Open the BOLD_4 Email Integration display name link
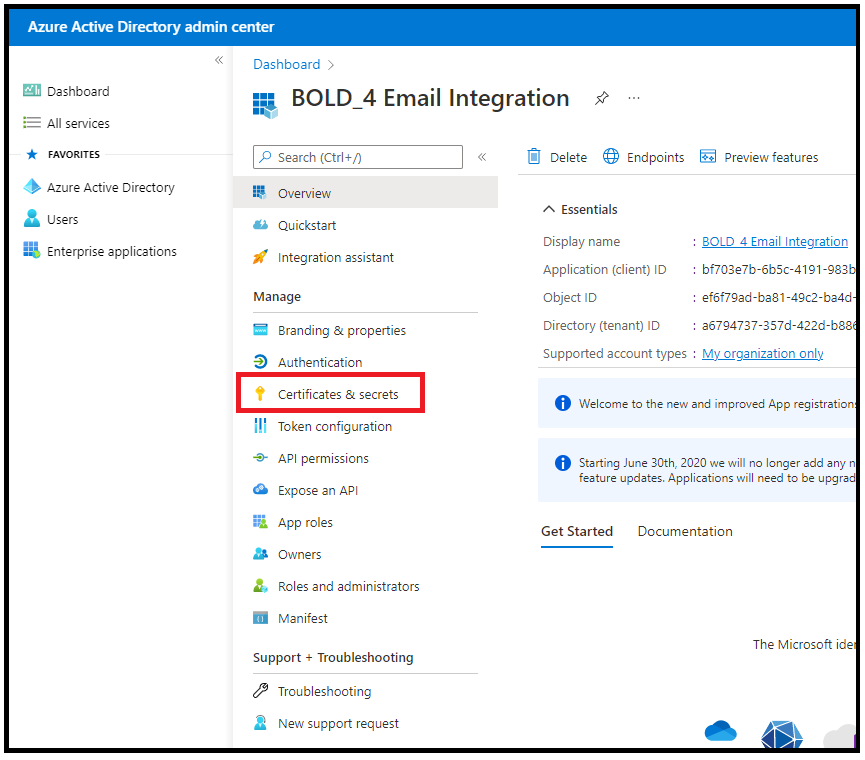This screenshot has width=865, height=760. click(774, 241)
